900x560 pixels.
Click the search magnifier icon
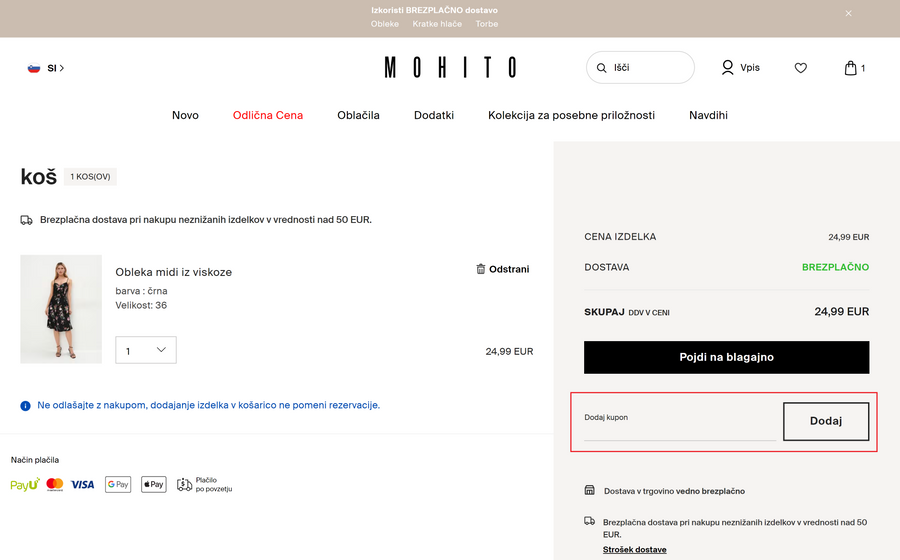[602, 68]
